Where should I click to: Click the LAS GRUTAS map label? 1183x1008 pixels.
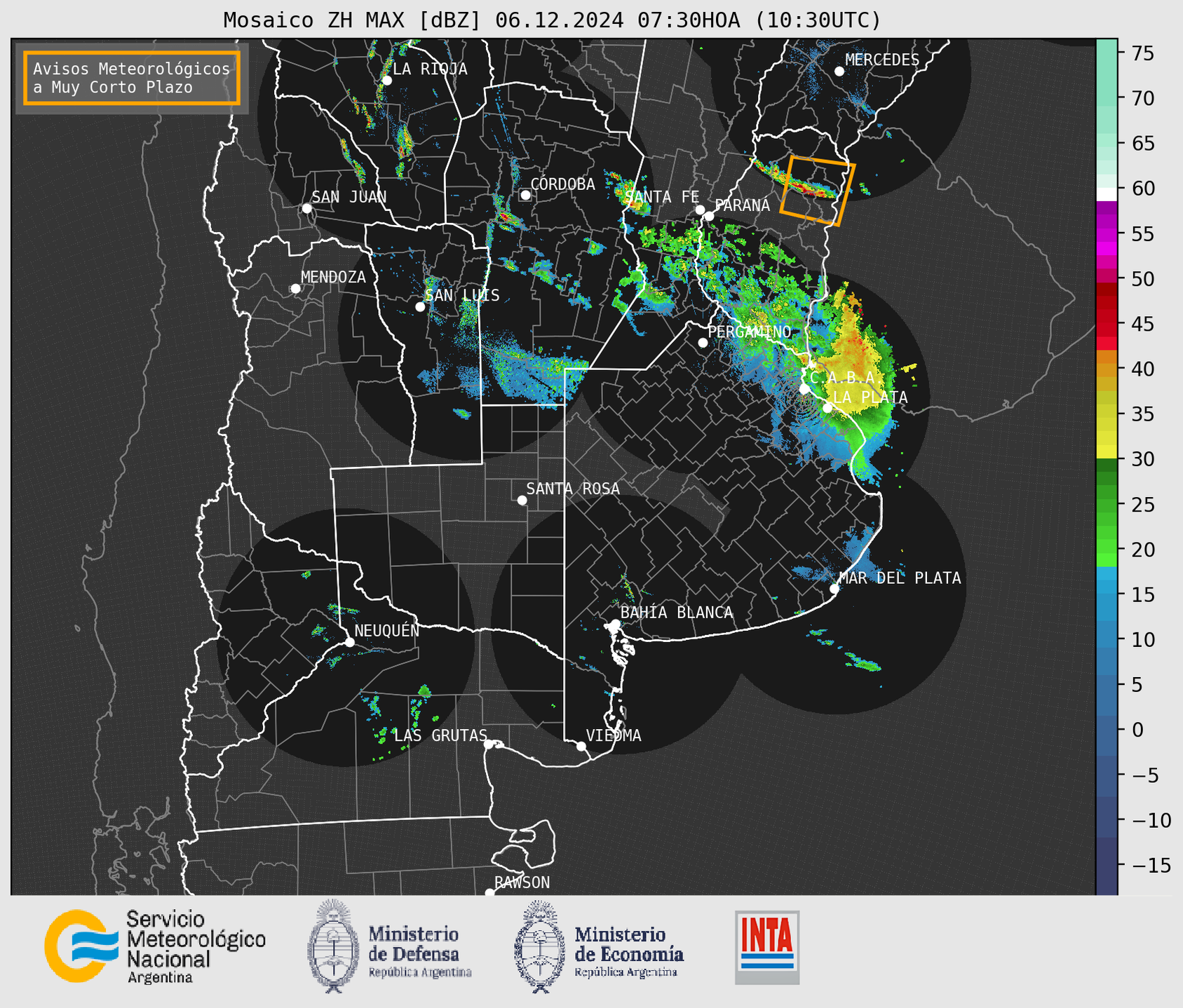[440, 735]
